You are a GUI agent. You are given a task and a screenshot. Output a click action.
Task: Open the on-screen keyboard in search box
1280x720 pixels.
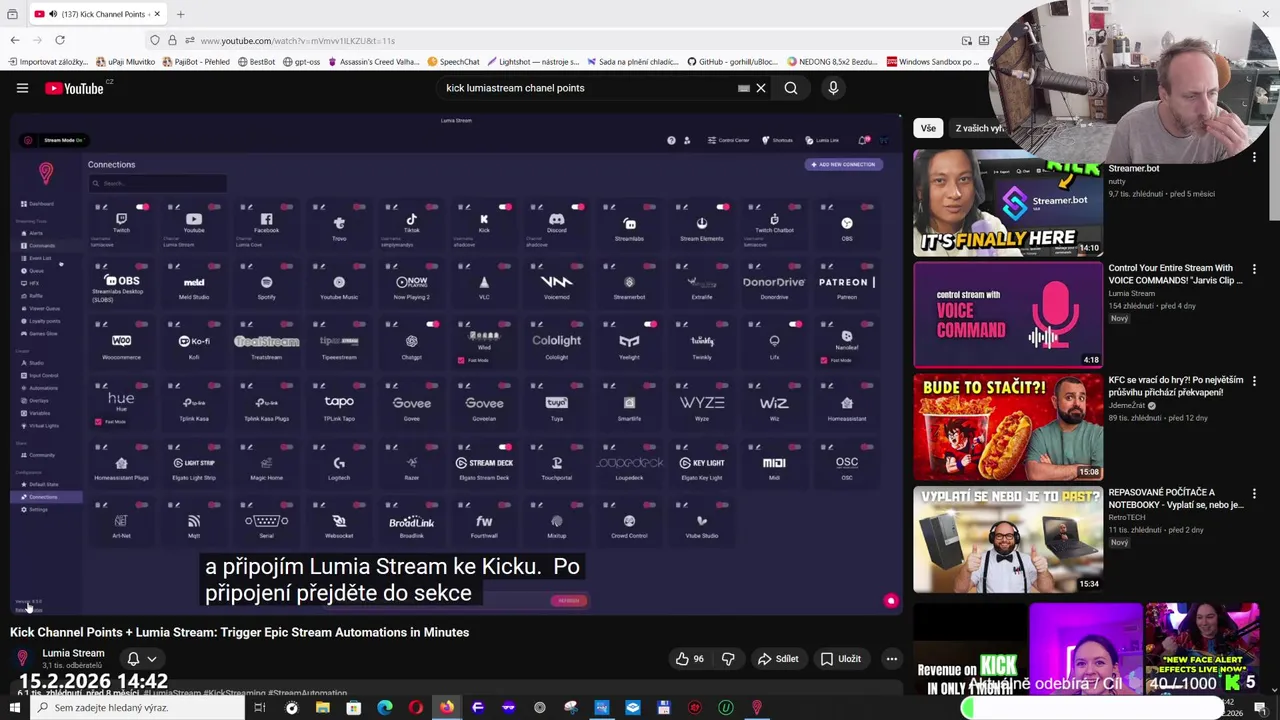743,88
